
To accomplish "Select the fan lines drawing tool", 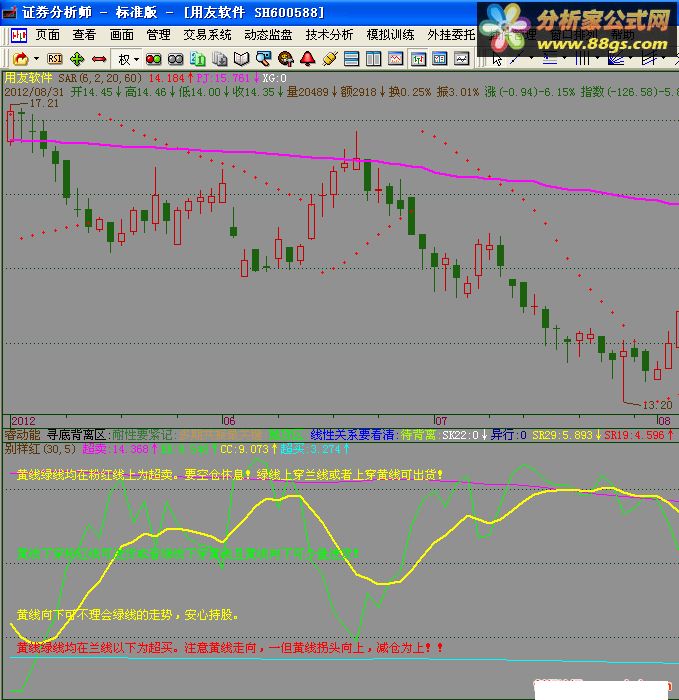I will click(616, 59).
